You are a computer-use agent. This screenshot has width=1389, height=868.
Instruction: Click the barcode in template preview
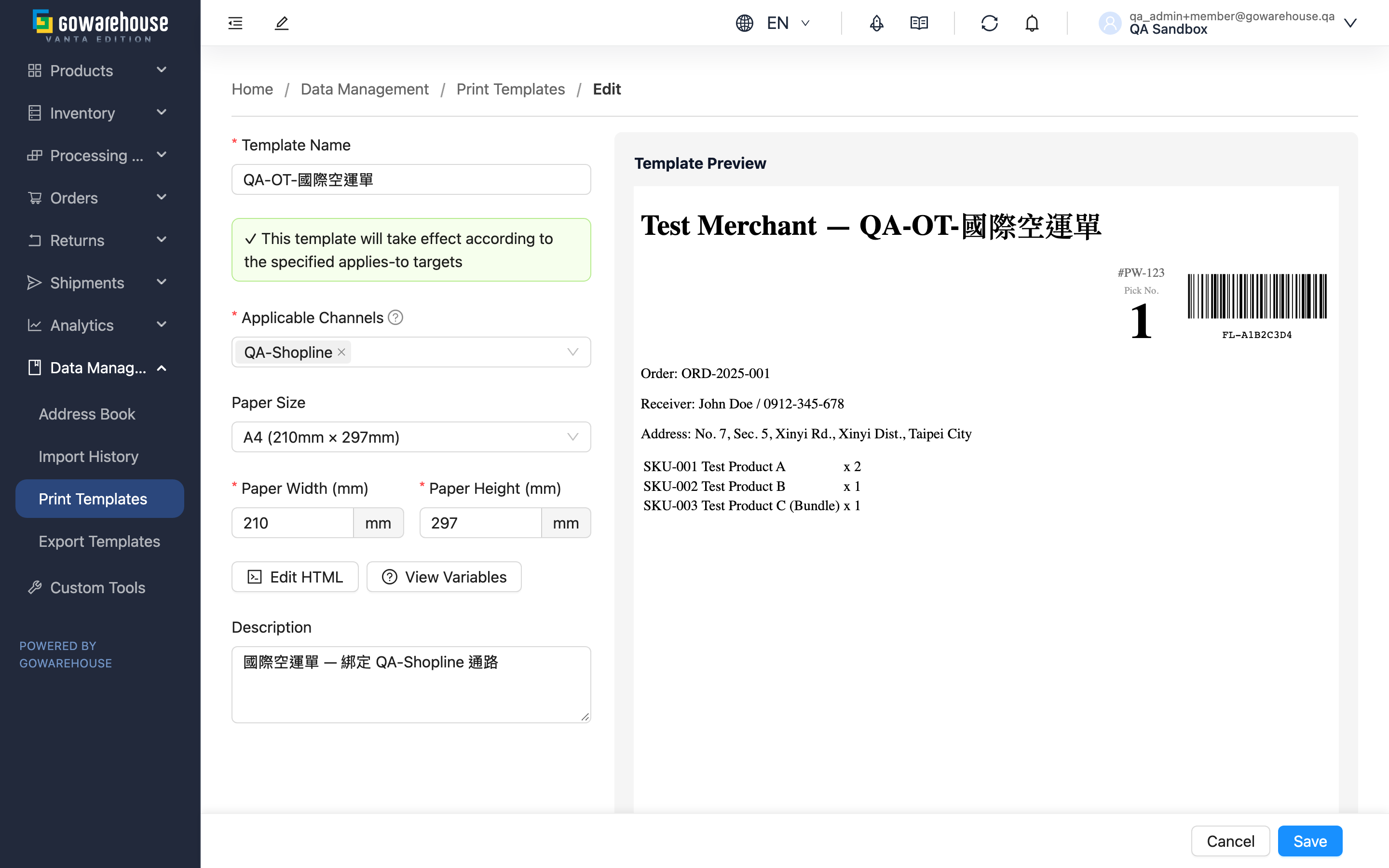pyautogui.click(x=1257, y=296)
